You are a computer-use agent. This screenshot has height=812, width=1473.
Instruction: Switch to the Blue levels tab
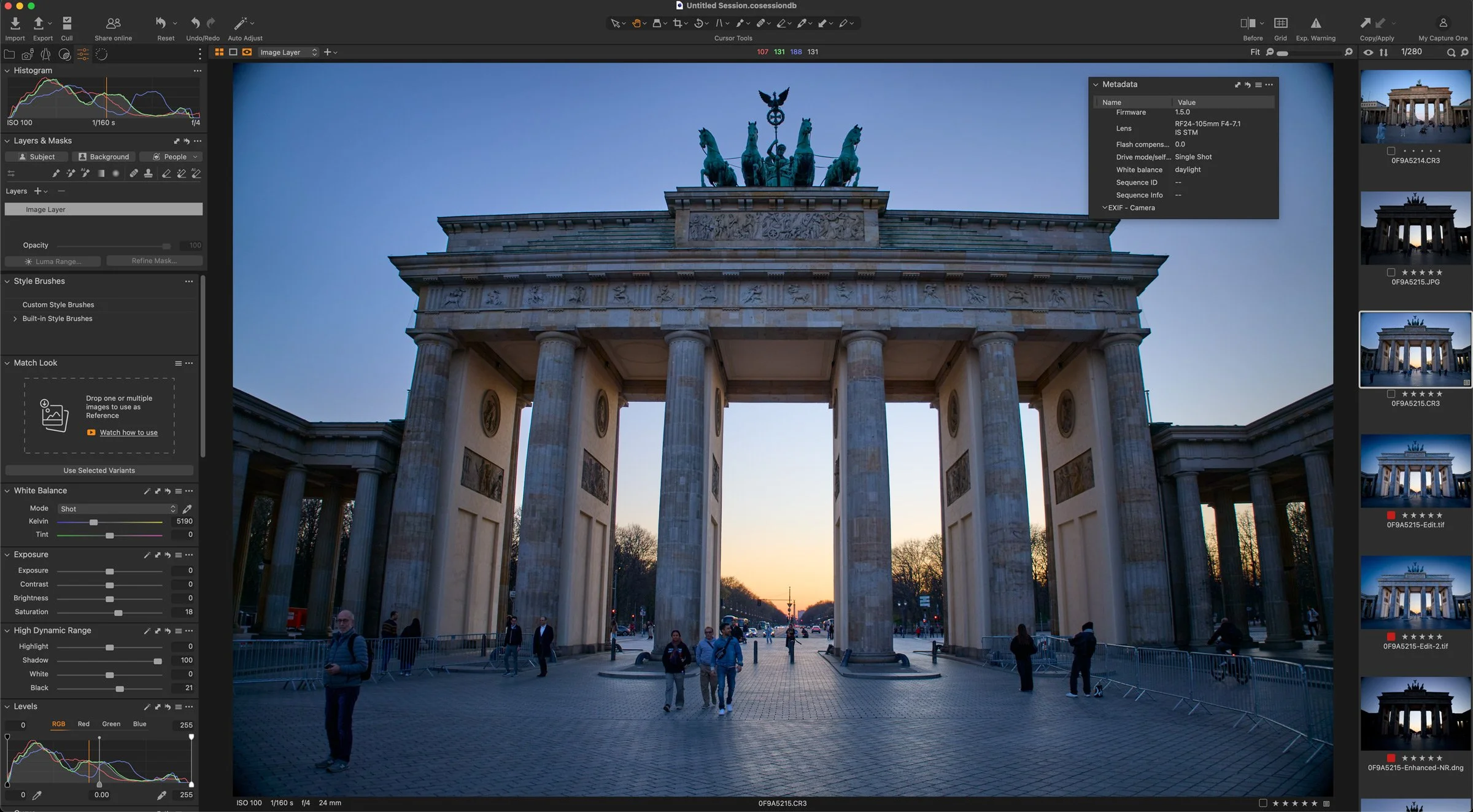(x=139, y=724)
